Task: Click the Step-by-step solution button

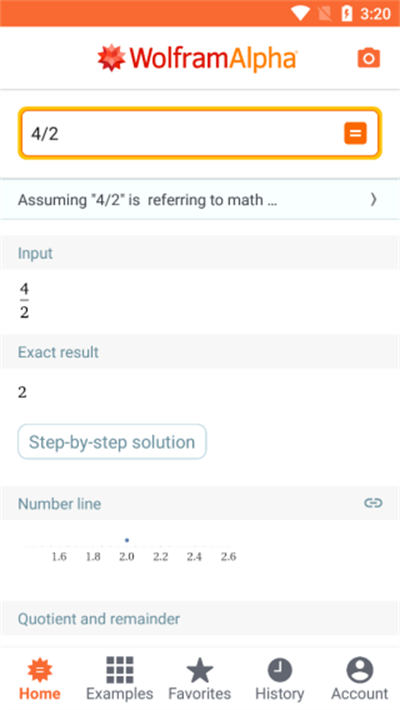Action: tap(112, 441)
